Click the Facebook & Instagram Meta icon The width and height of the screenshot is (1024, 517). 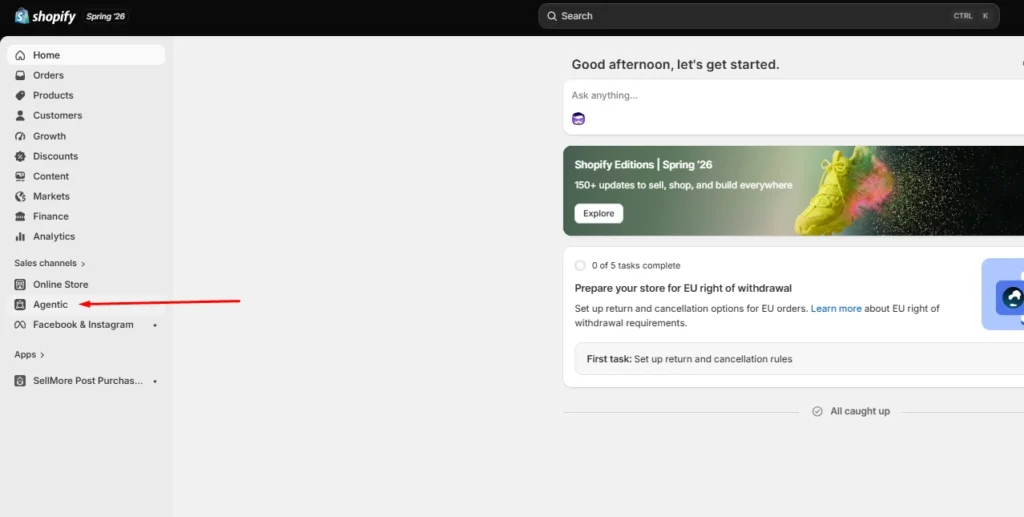pos(20,324)
